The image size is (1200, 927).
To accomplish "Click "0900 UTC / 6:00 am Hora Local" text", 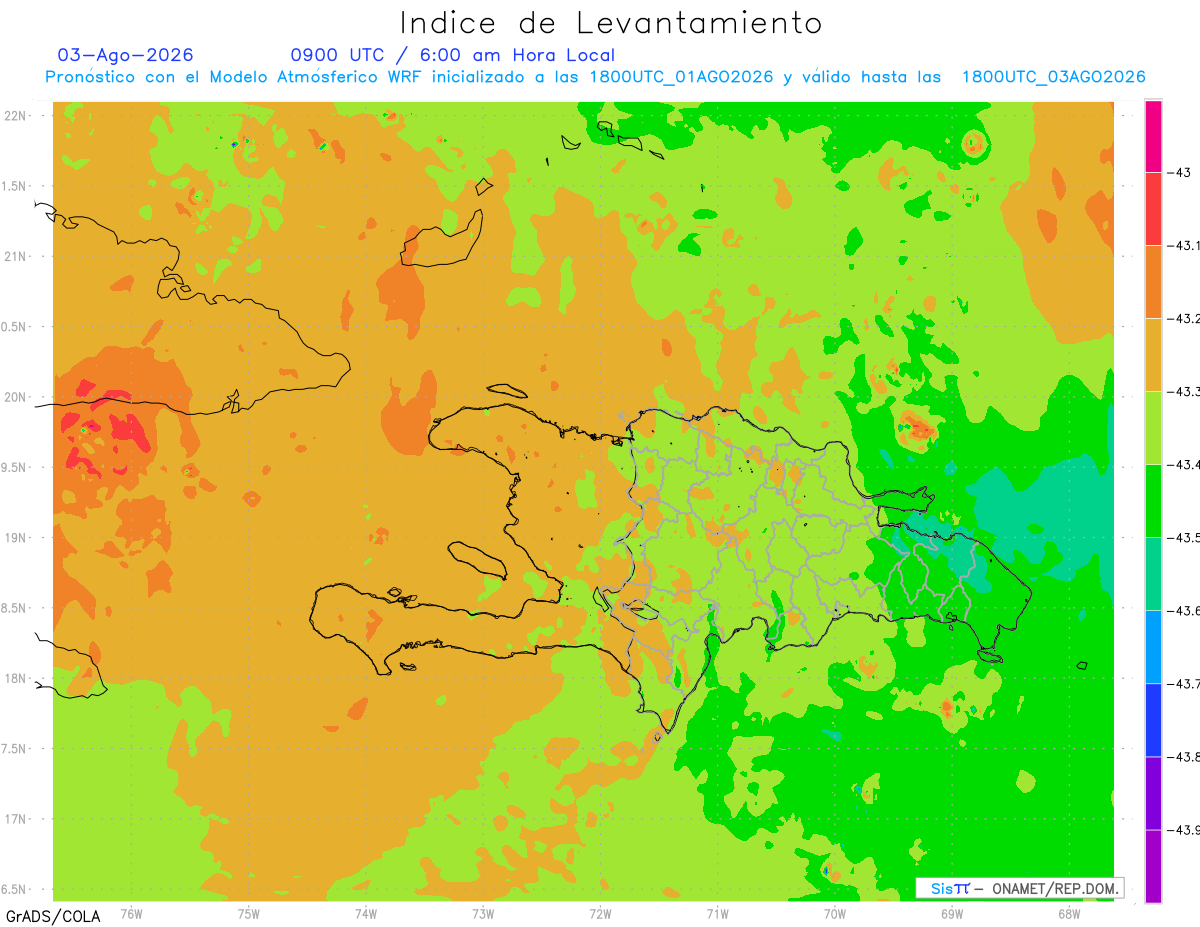I will [452, 55].
